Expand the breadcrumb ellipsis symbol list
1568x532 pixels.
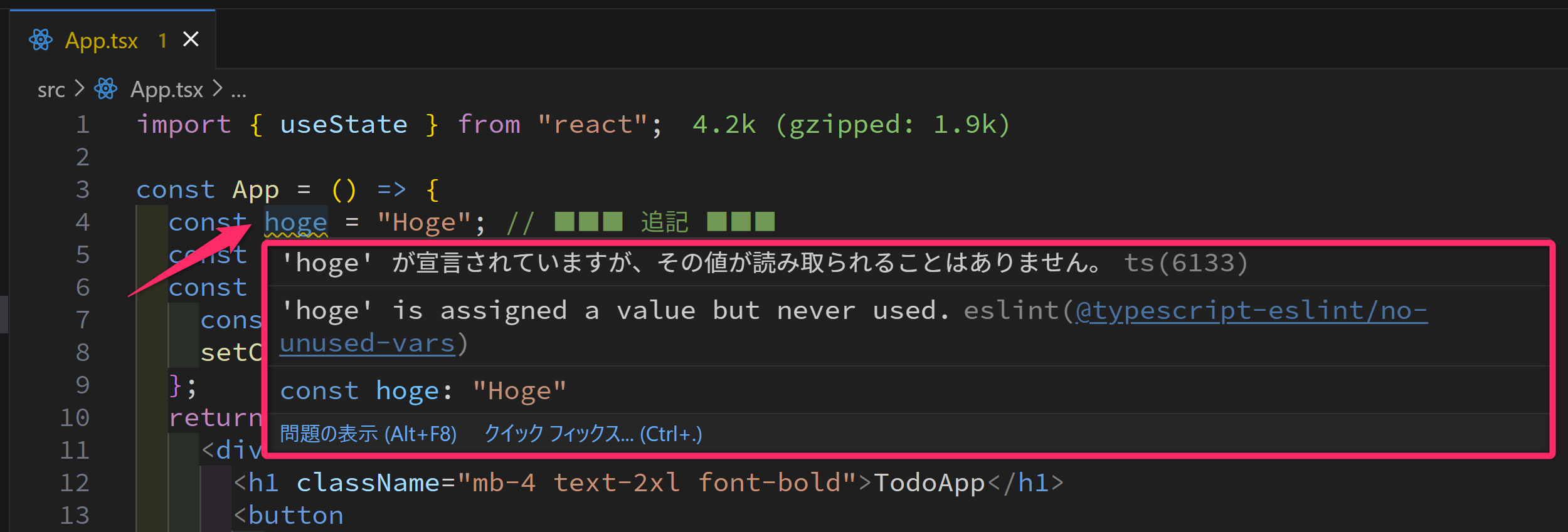pyautogui.click(x=238, y=91)
